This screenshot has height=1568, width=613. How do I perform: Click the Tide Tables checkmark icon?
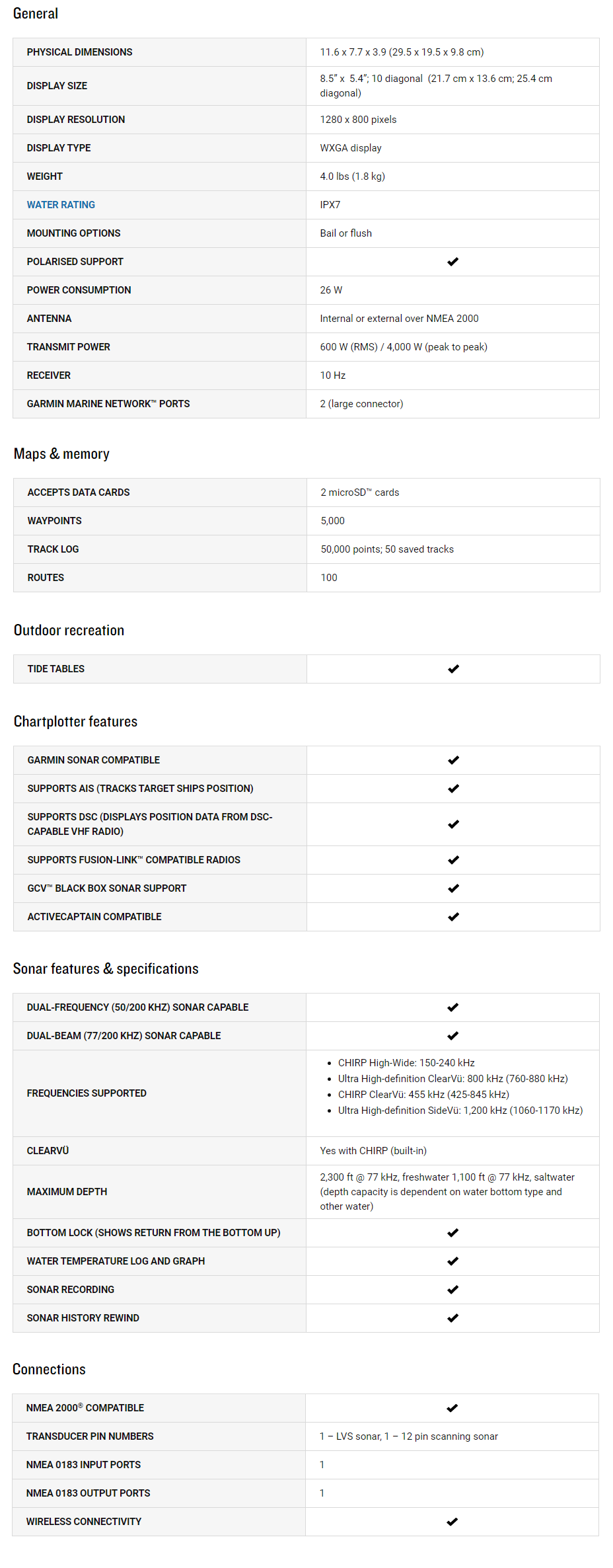tap(453, 669)
